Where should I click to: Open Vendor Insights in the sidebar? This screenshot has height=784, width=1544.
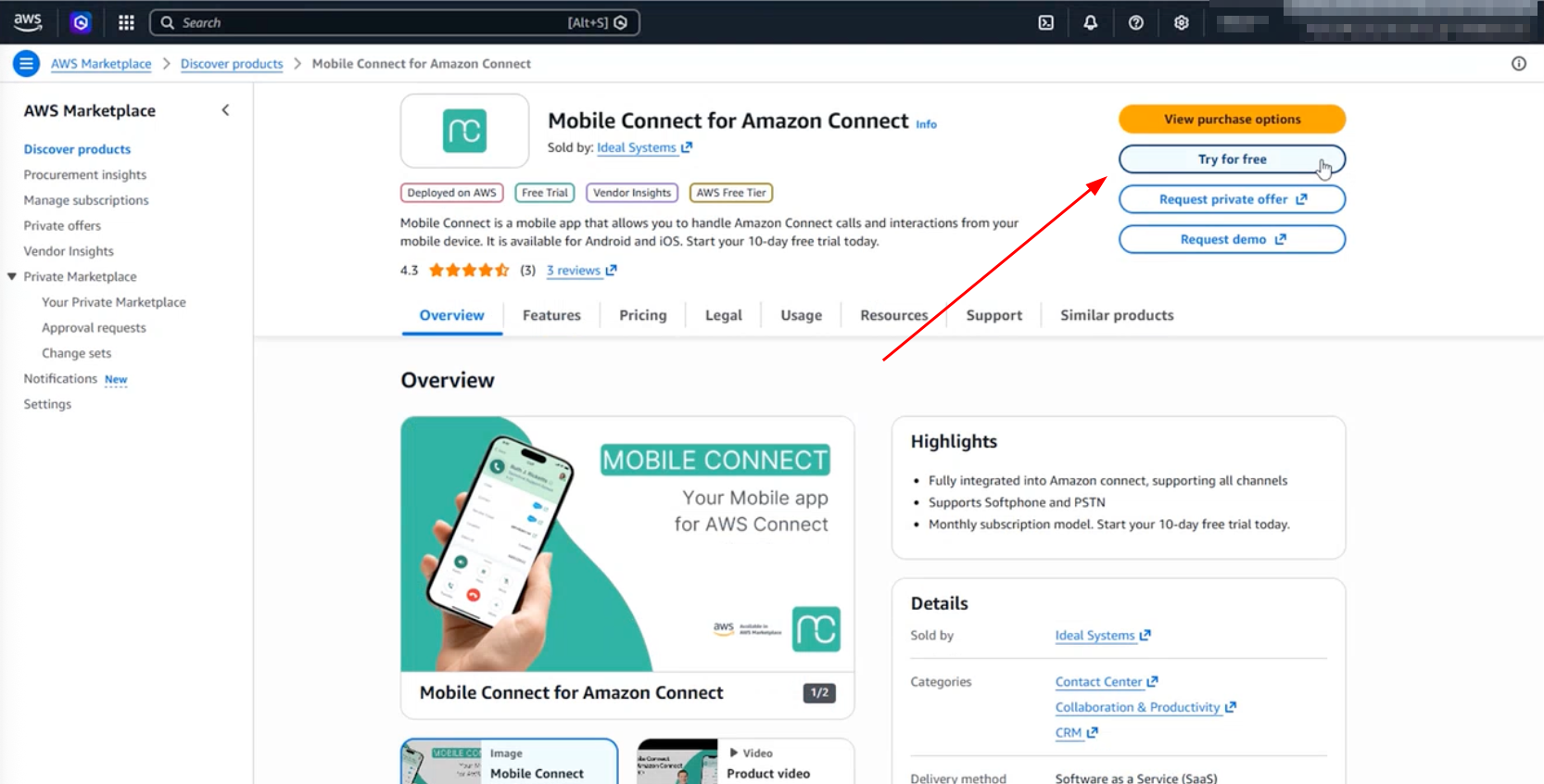[x=69, y=251]
